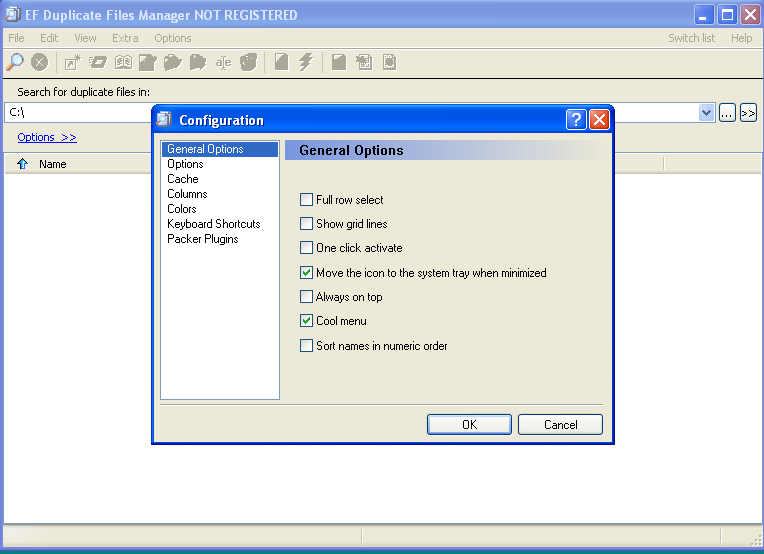Click the folder with arrow toolbar icon
Image resolution: width=764 pixels, height=554 pixels.
tap(198, 62)
